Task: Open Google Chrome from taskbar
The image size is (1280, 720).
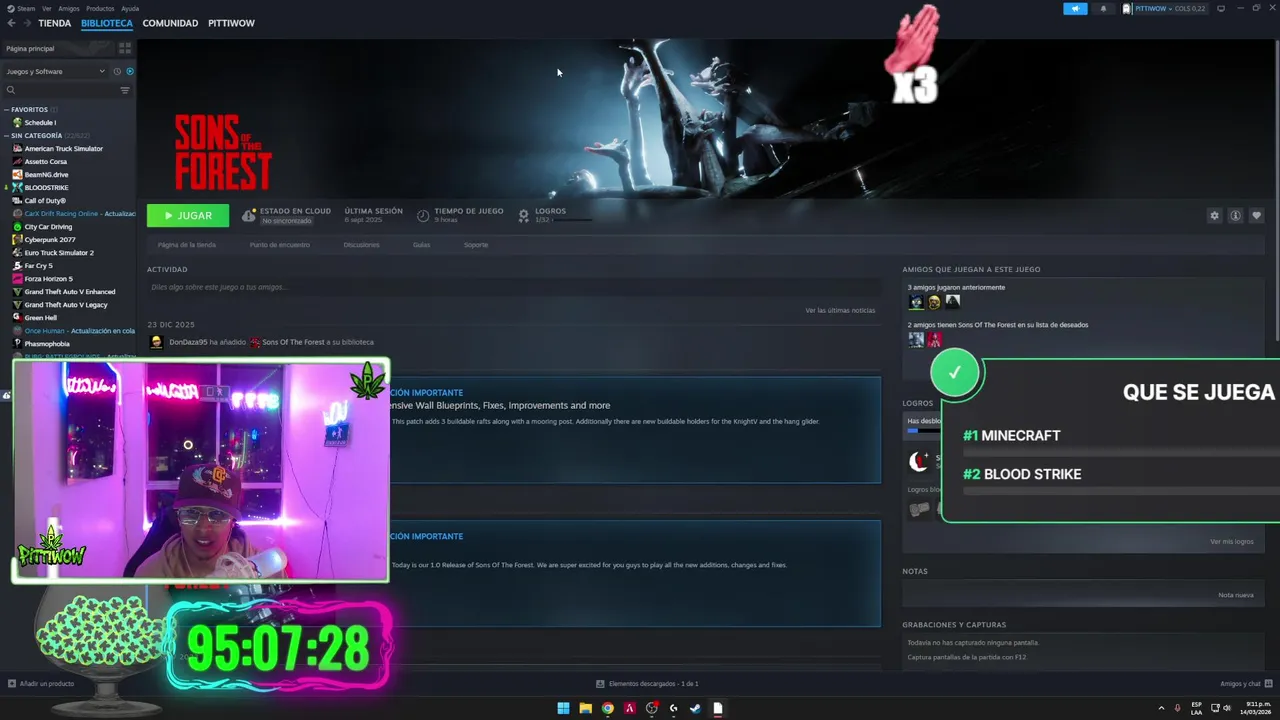Action: click(607, 708)
